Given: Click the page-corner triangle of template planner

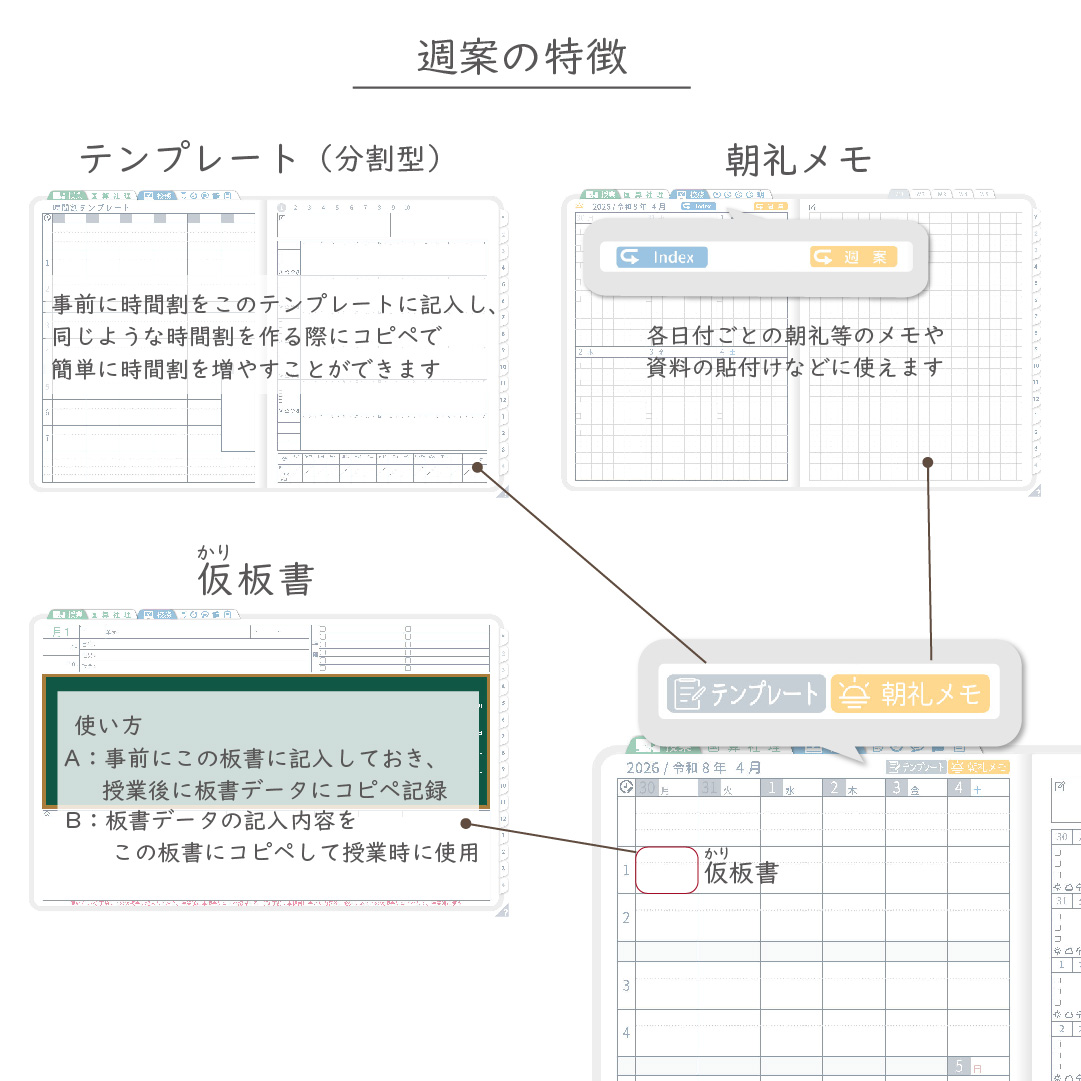Looking at the screenshot, I should click(501, 490).
